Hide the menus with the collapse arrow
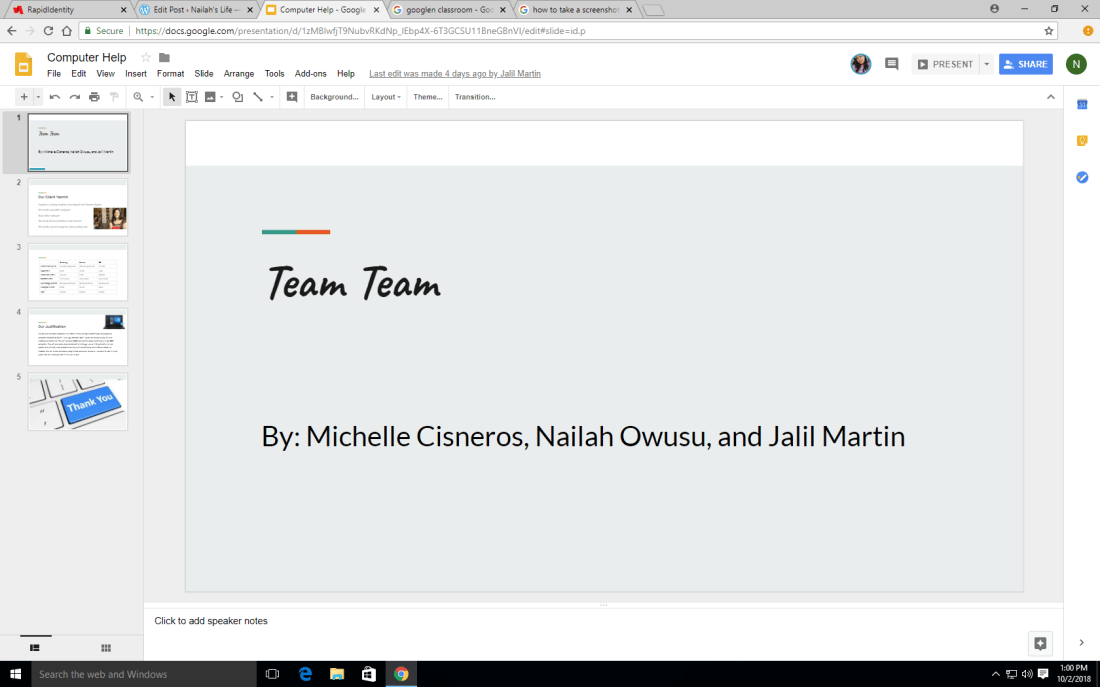1100x687 pixels. [x=1050, y=97]
